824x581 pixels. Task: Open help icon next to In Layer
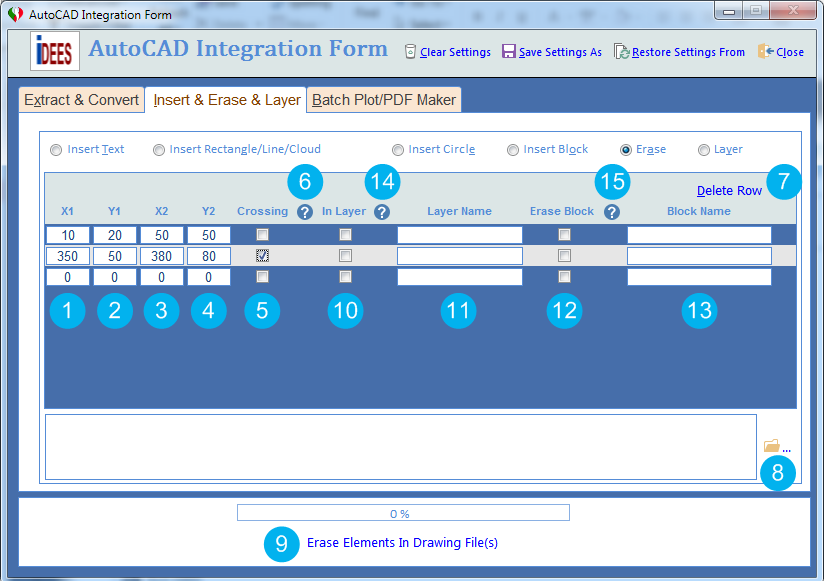[382, 212]
